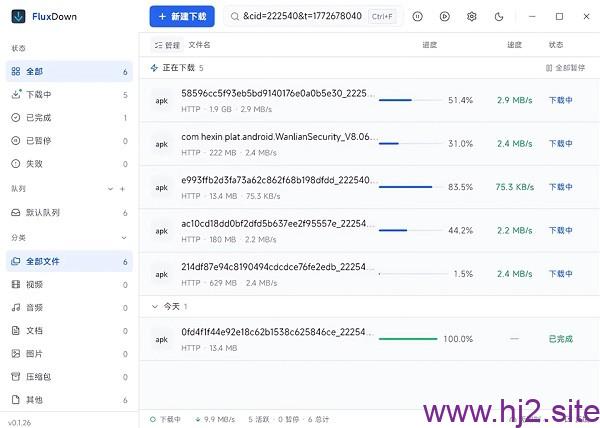Screen dimensions: 600x428
Task: Show 失败 failed downloads filter
Action: point(70,164)
